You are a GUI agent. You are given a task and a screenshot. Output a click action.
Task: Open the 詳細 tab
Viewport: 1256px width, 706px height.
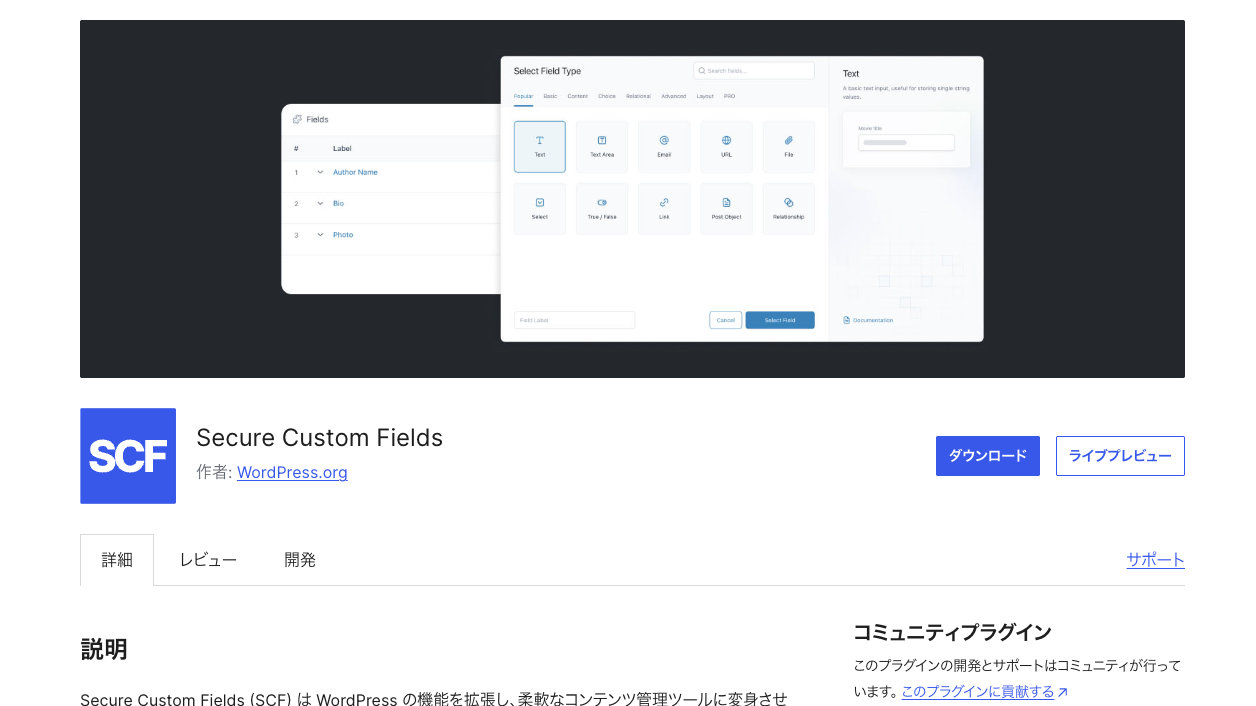pyautogui.click(x=117, y=560)
